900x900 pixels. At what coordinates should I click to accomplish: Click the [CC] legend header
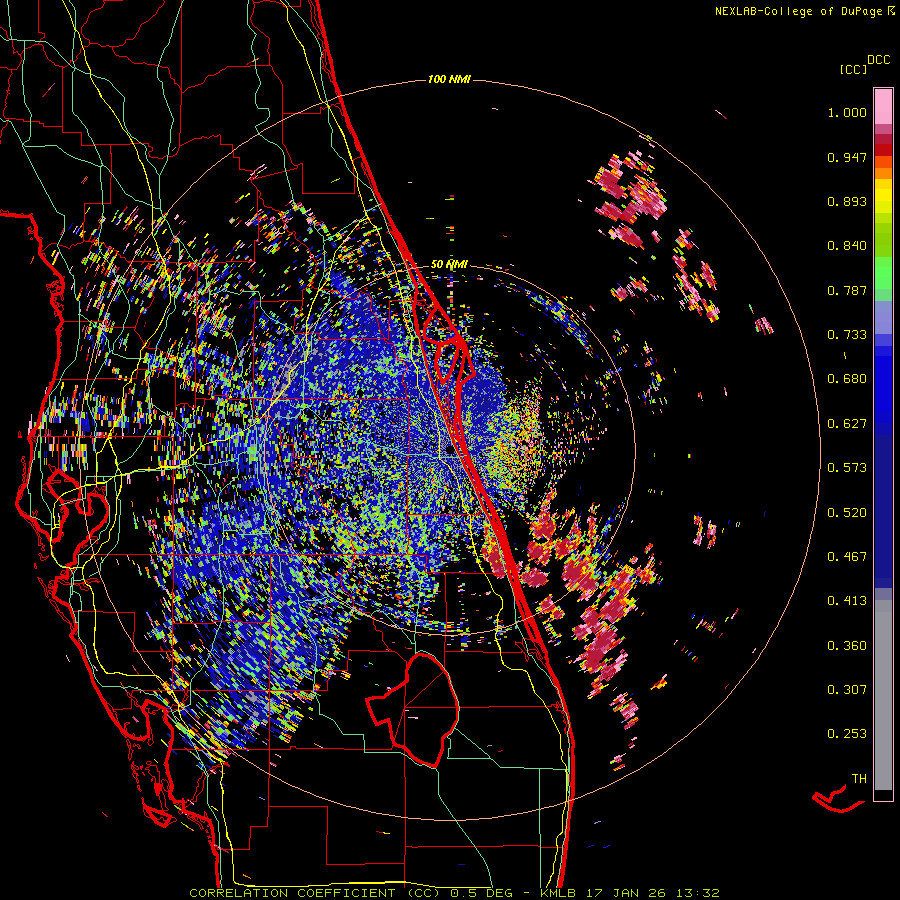[854, 69]
